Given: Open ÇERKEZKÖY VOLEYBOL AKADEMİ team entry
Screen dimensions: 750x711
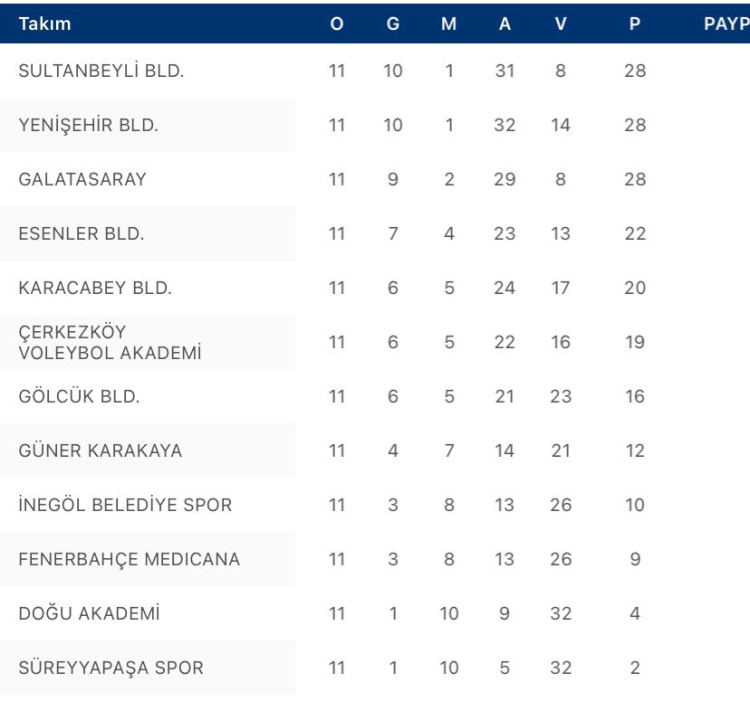Looking at the screenshot, I should tap(110, 342).
